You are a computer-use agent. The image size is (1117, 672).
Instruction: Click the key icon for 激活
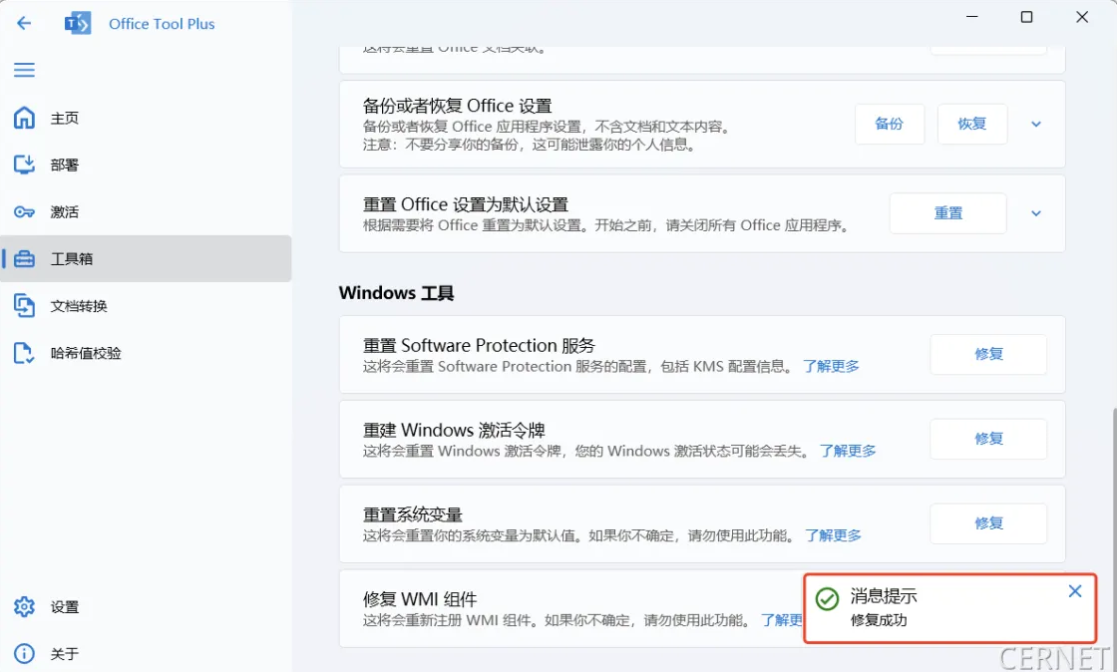(x=24, y=212)
